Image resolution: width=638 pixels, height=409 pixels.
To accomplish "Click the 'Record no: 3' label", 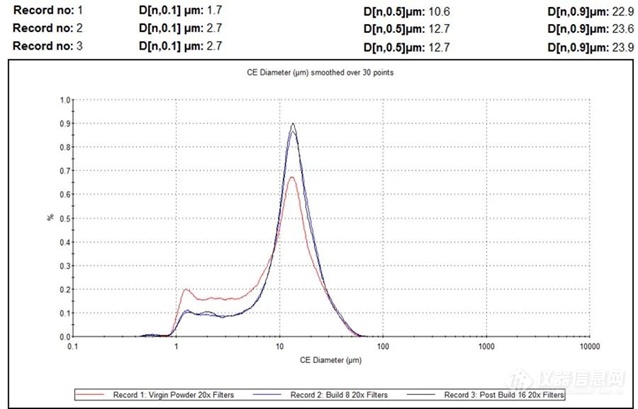I will [46, 46].
